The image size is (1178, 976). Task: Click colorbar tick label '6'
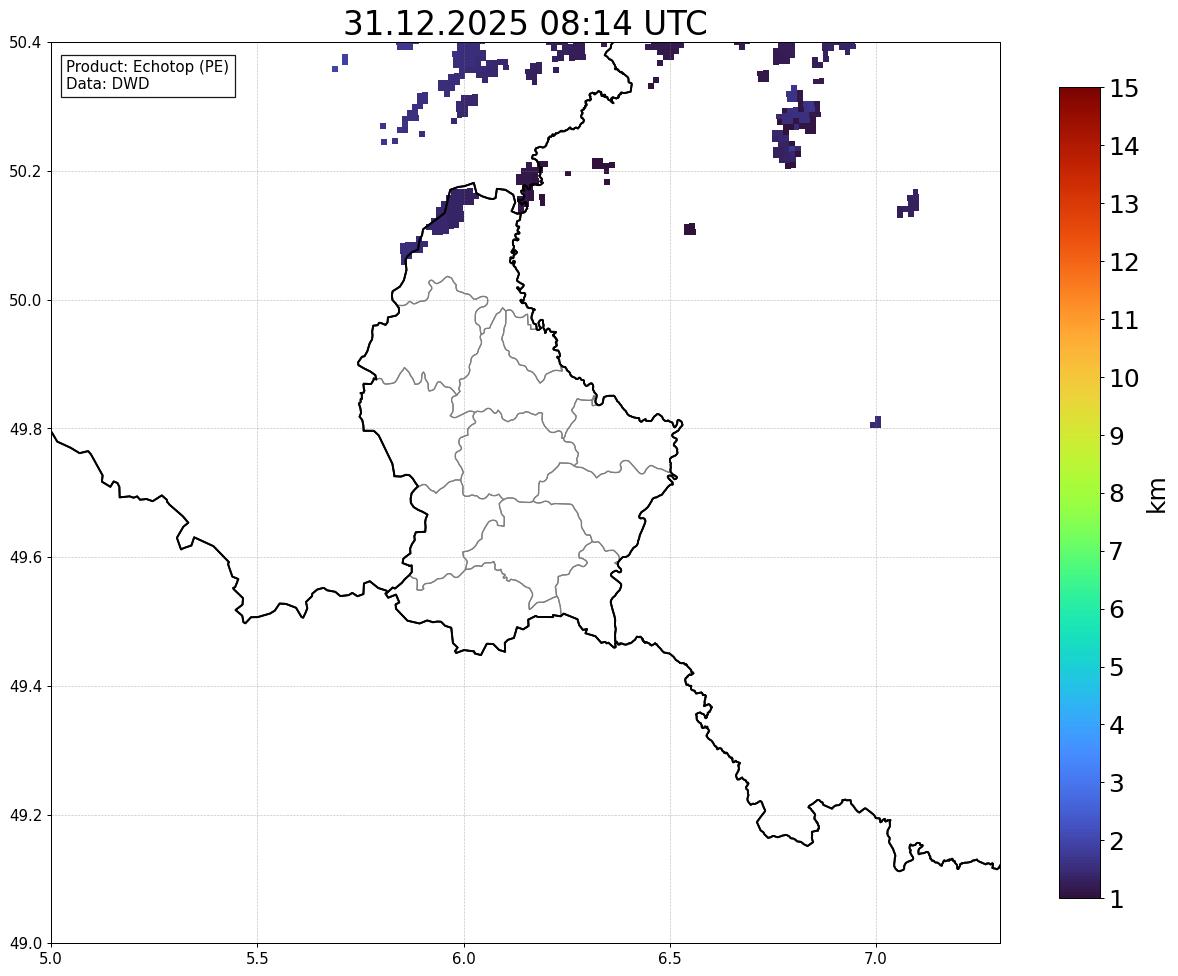pos(1116,609)
